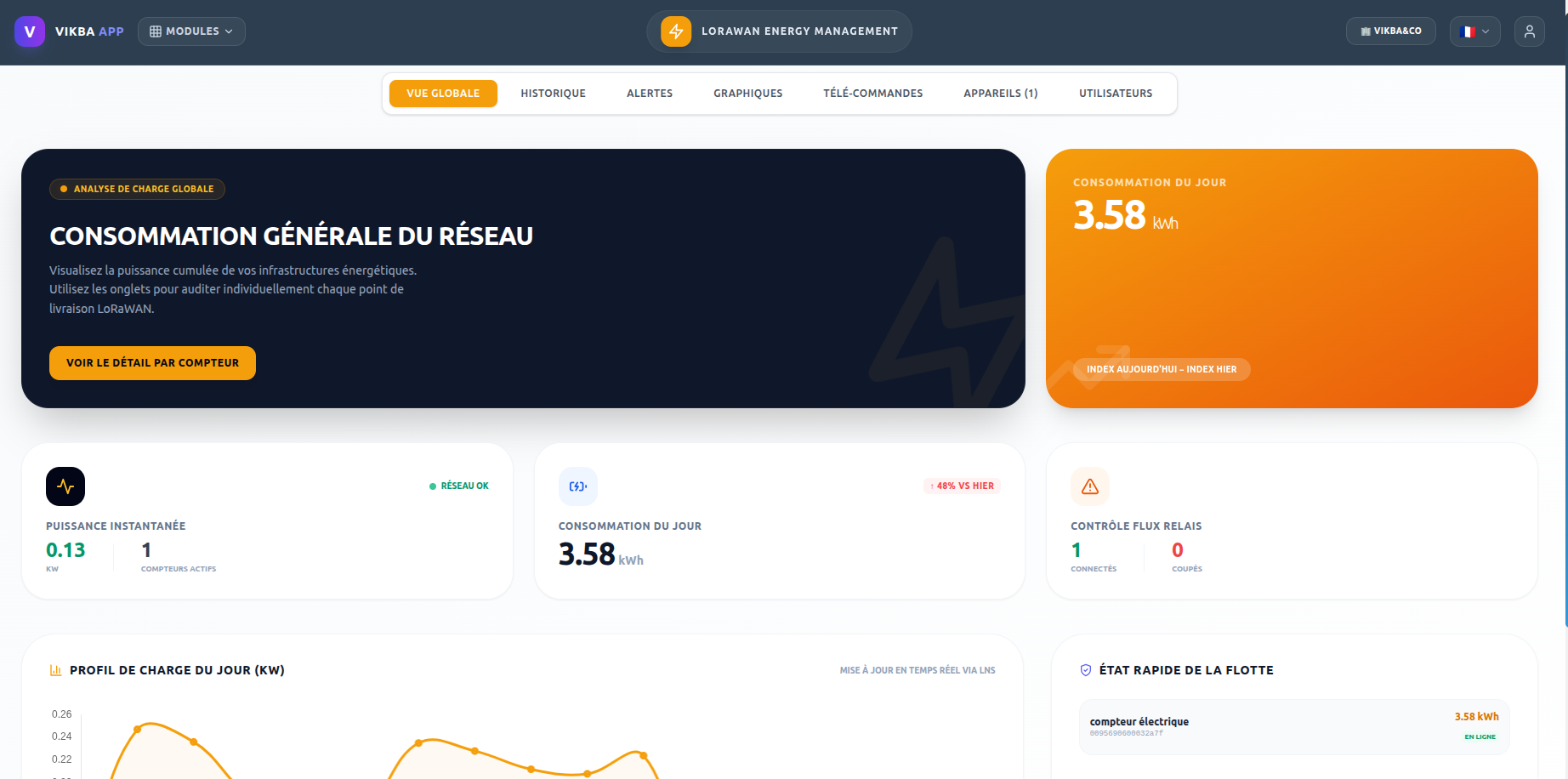Click the Réseau OK status label
This screenshot has width=1568, height=779.
tap(459, 486)
